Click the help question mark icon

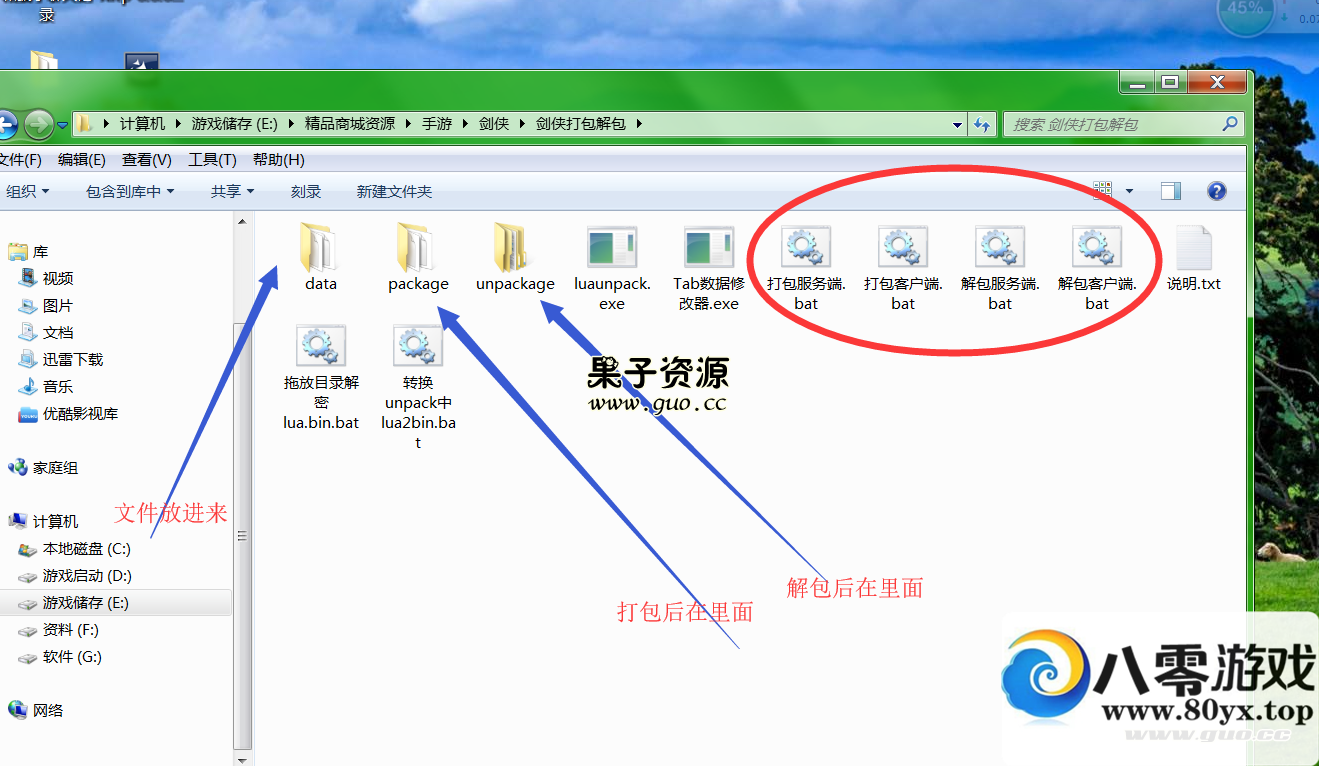pos(1217,191)
